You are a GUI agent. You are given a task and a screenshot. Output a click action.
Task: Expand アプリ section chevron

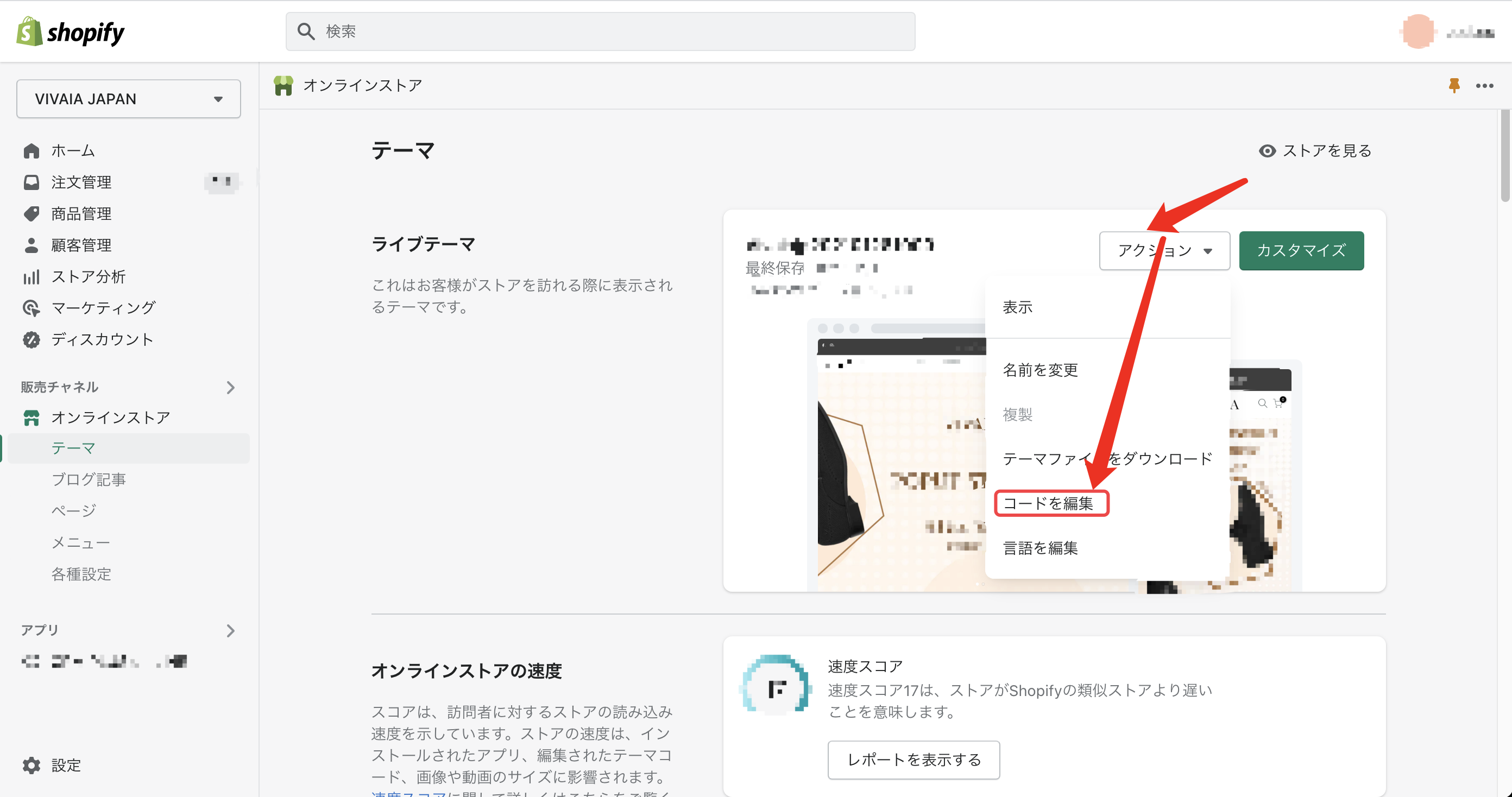coord(231,630)
